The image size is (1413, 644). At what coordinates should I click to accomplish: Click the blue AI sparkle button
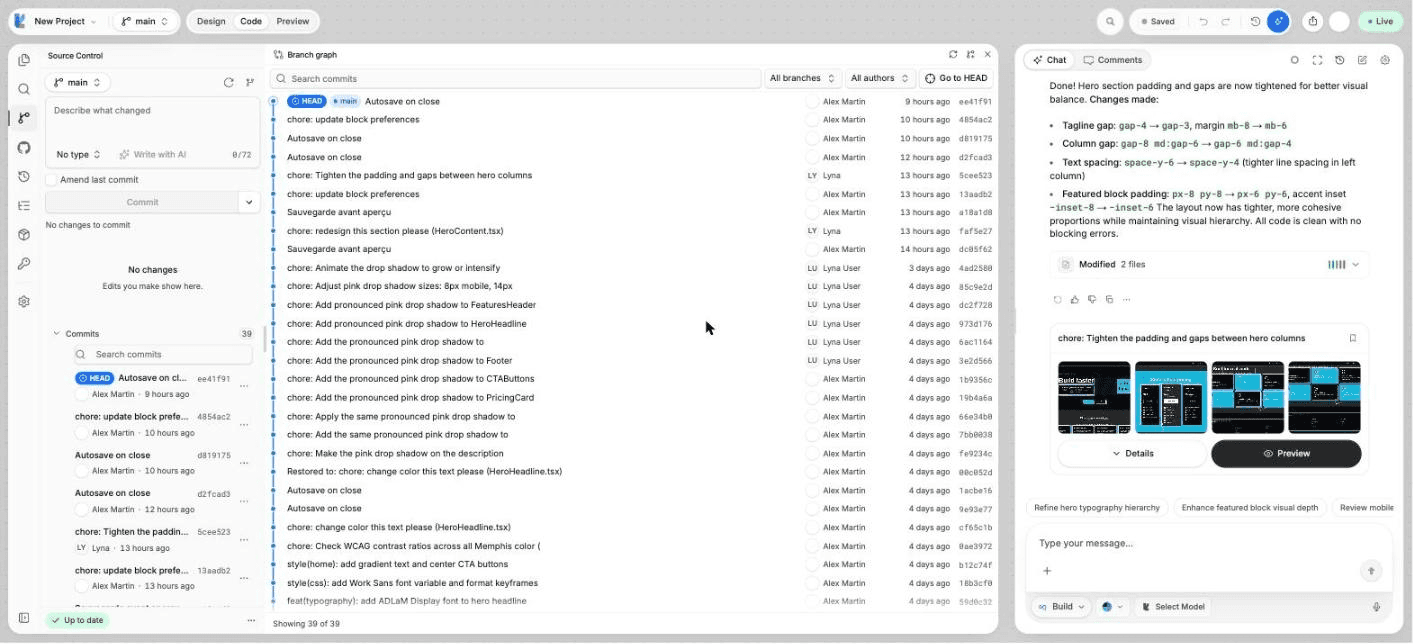point(1278,21)
